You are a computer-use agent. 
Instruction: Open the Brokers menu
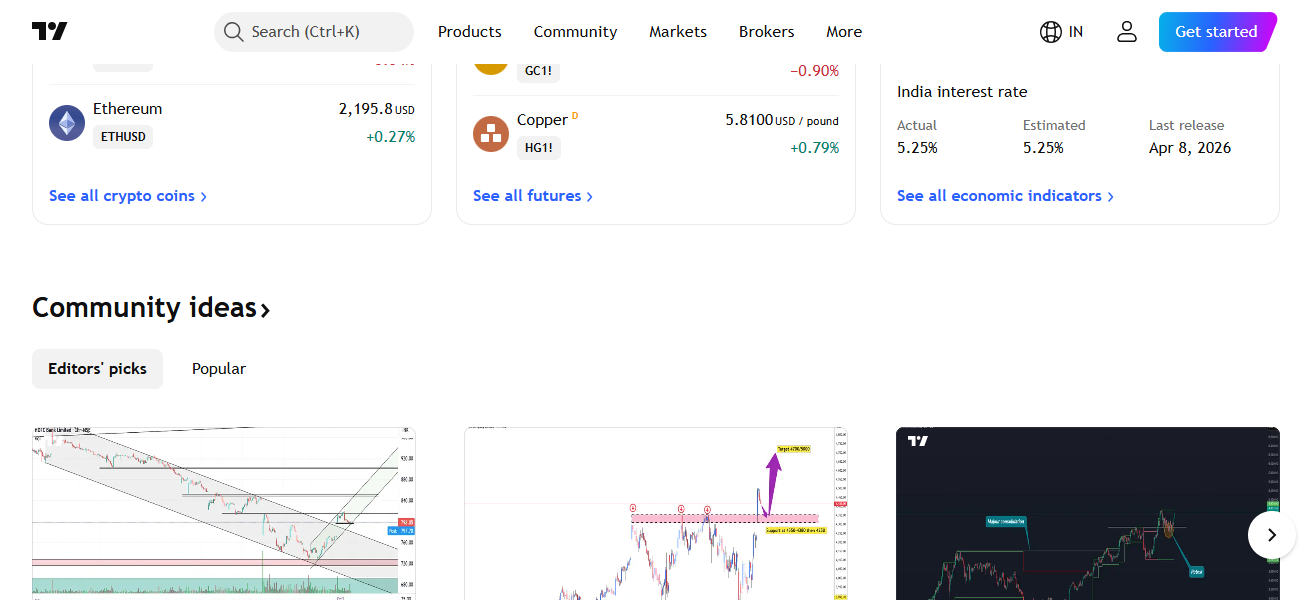pos(766,31)
